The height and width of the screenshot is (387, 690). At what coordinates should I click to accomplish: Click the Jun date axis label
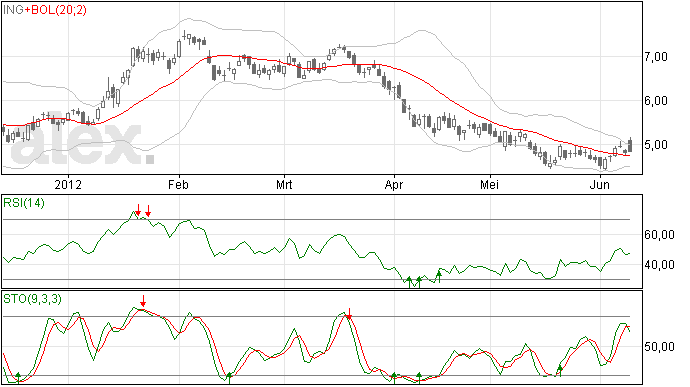tap(600, 184)
